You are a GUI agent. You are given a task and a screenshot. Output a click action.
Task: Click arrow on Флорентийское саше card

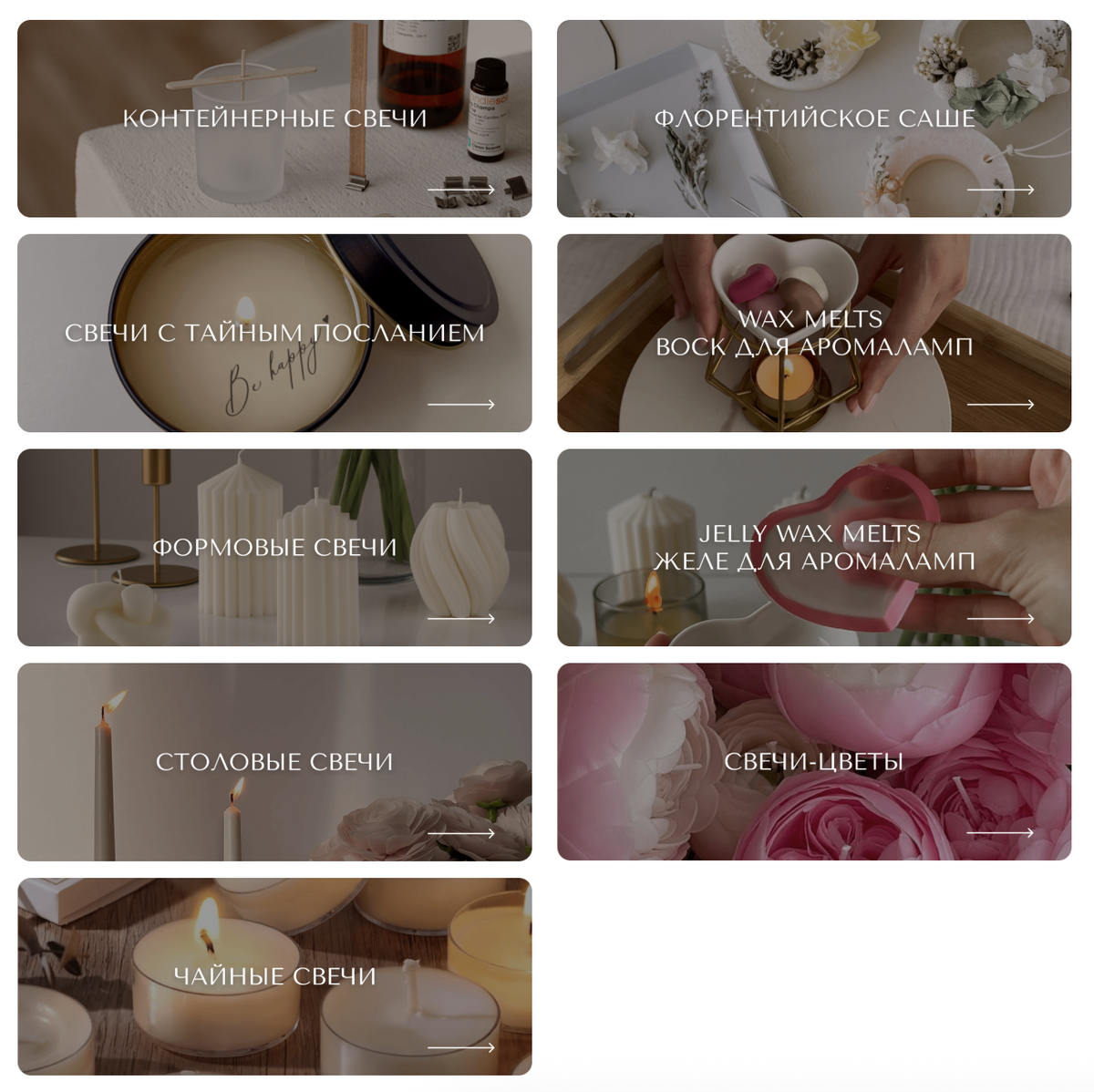[x=1001, y=190]
